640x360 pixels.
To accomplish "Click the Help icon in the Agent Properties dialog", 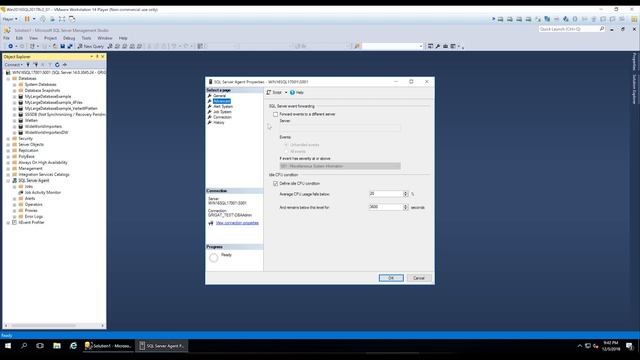I will (292, 93).
